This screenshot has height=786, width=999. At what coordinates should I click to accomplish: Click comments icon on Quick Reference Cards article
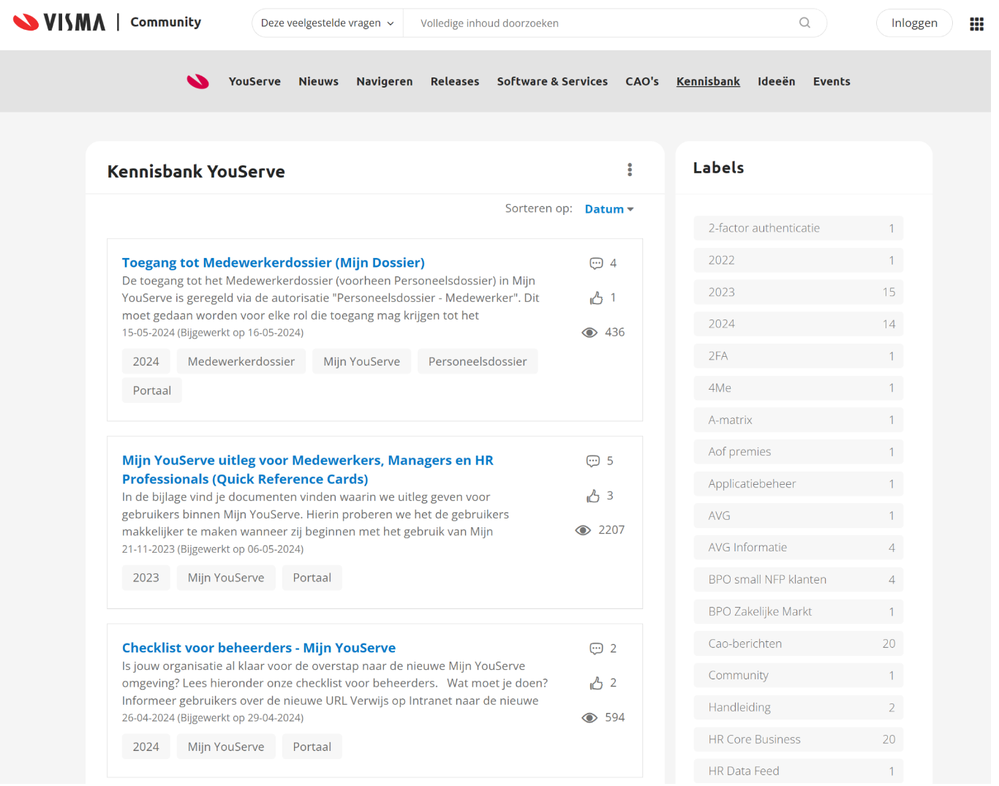[x=593, y=461]
